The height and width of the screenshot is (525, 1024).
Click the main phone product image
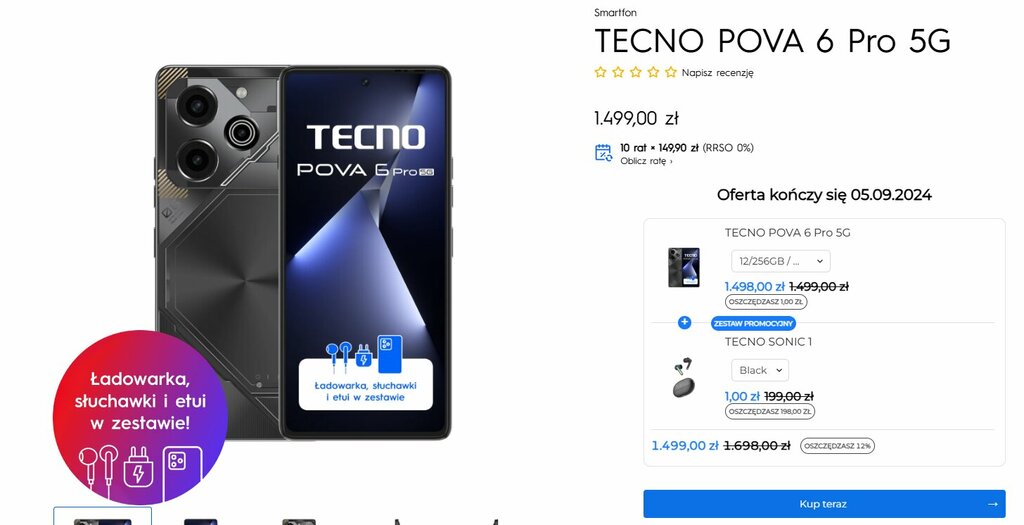point(303,252)
